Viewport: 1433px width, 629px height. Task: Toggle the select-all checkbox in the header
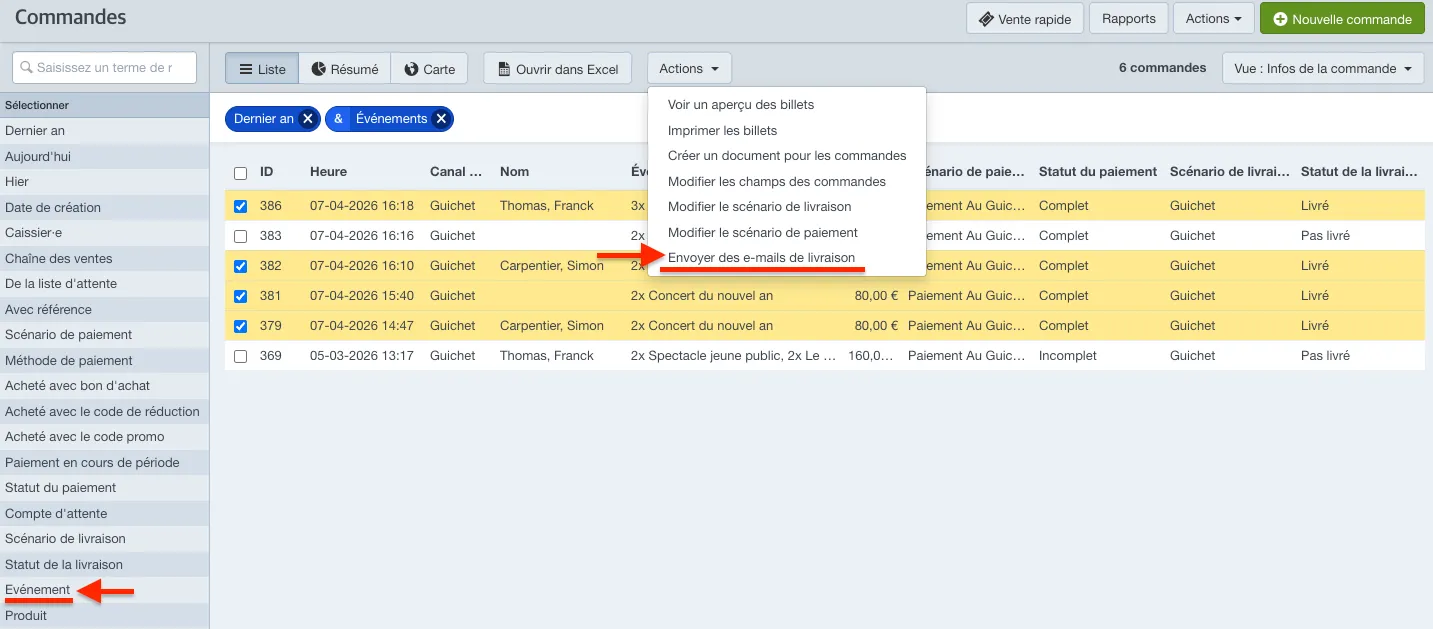(x=240, y=173)
